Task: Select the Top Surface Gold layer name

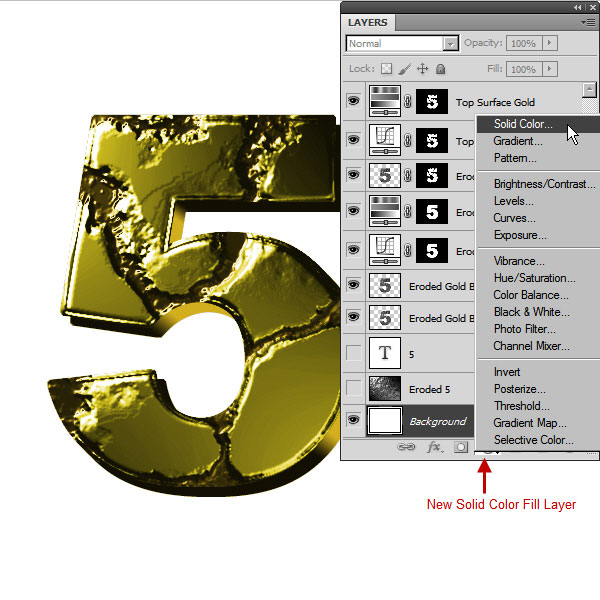Action: pyautogui.click(x=495, y=103)
